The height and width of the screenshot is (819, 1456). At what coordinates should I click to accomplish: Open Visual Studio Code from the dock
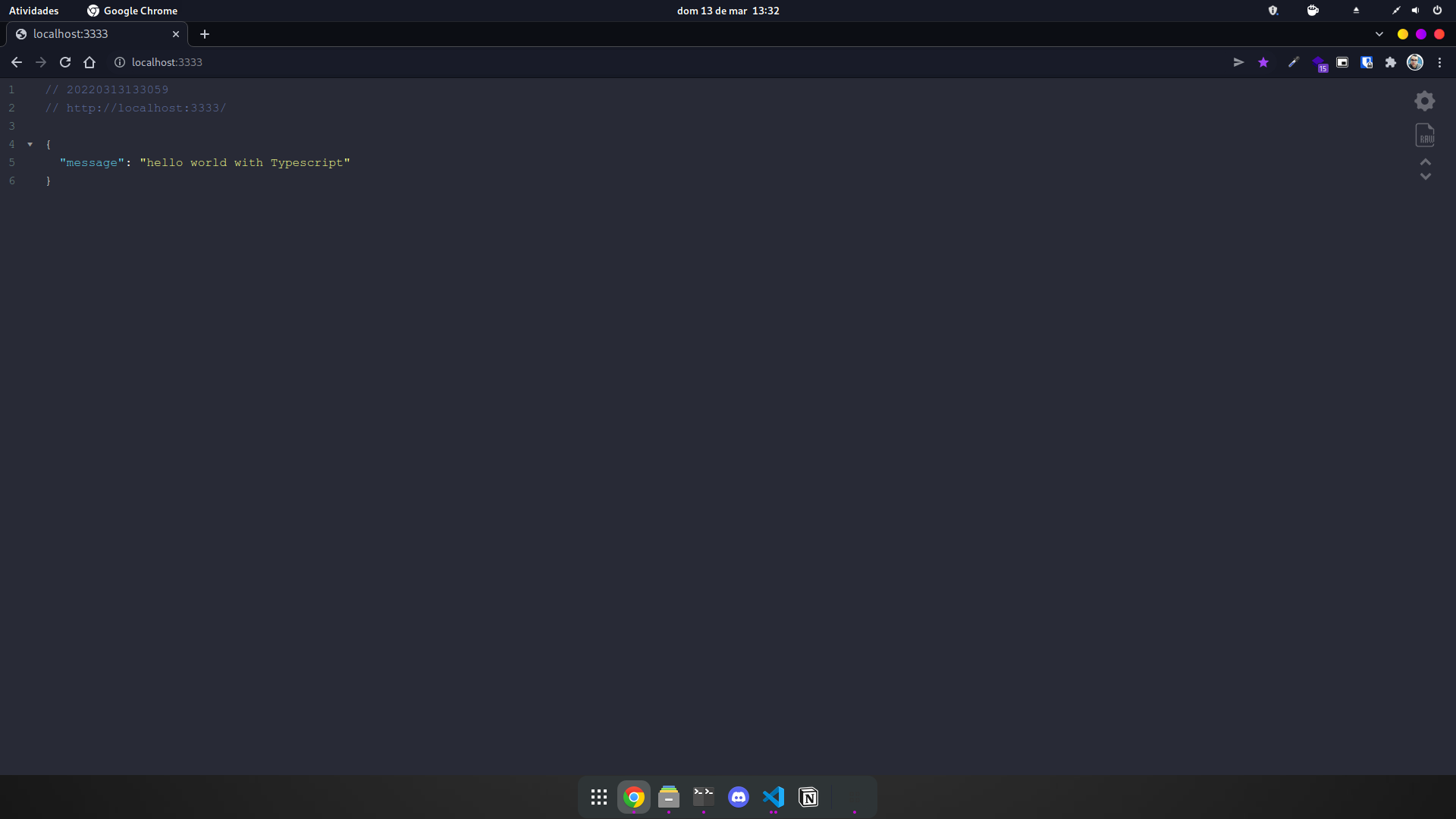(x=773, y=797)
